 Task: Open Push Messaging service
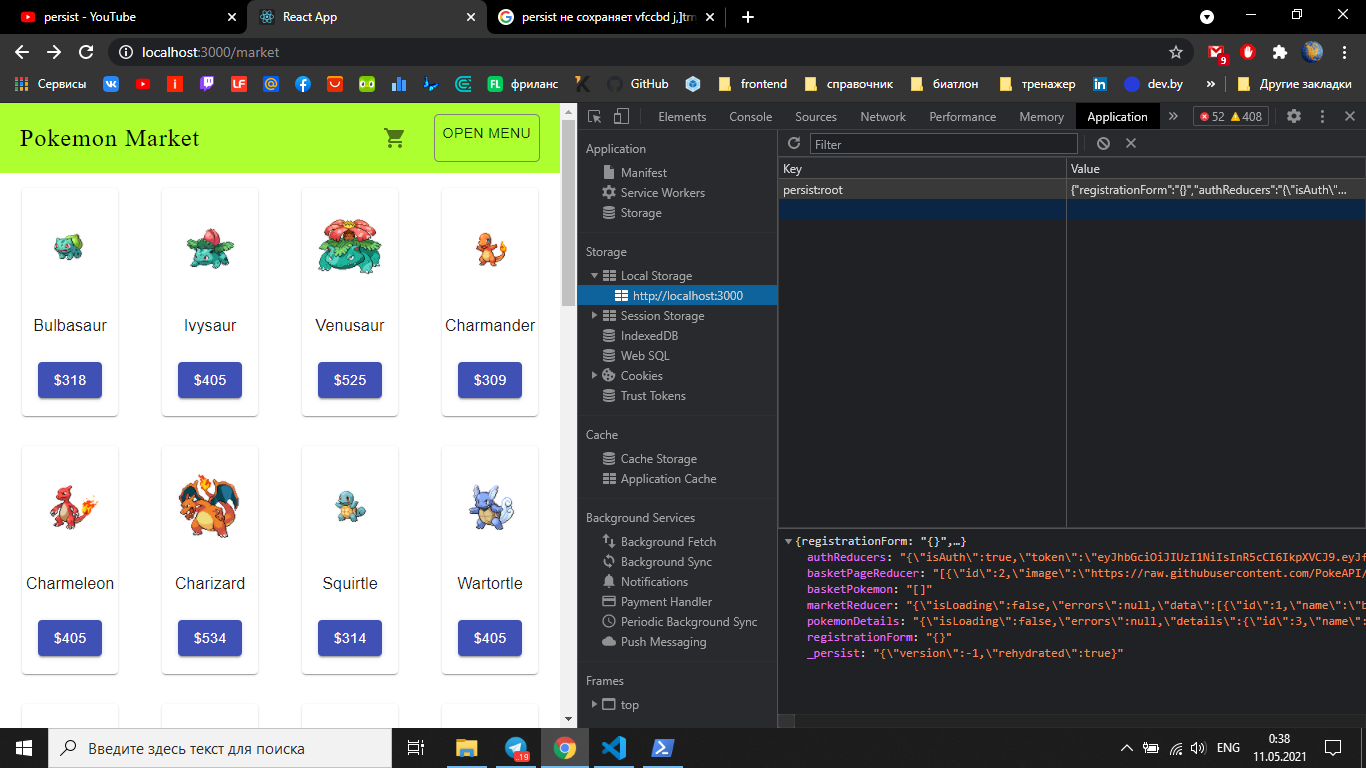(x=663, y=642)
